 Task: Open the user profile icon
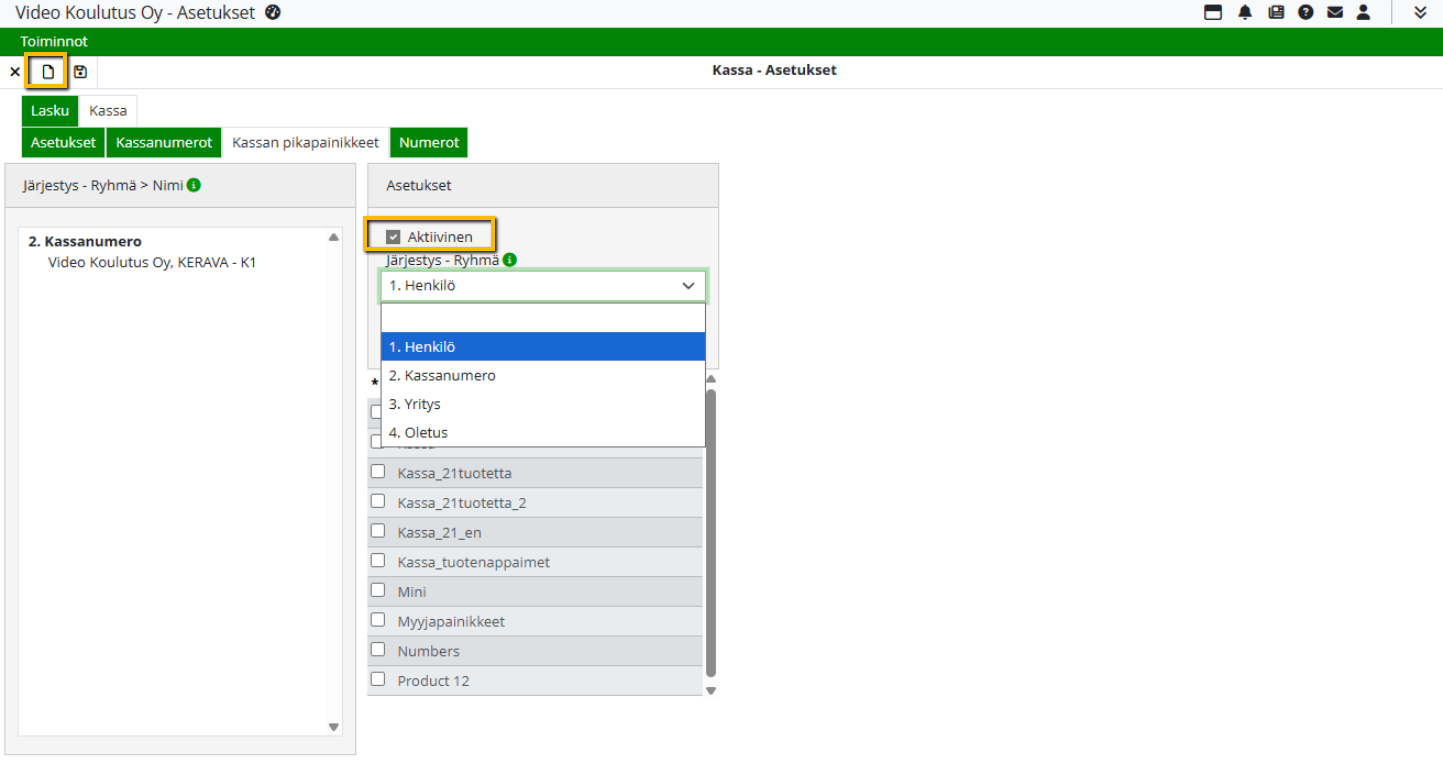1363,13
